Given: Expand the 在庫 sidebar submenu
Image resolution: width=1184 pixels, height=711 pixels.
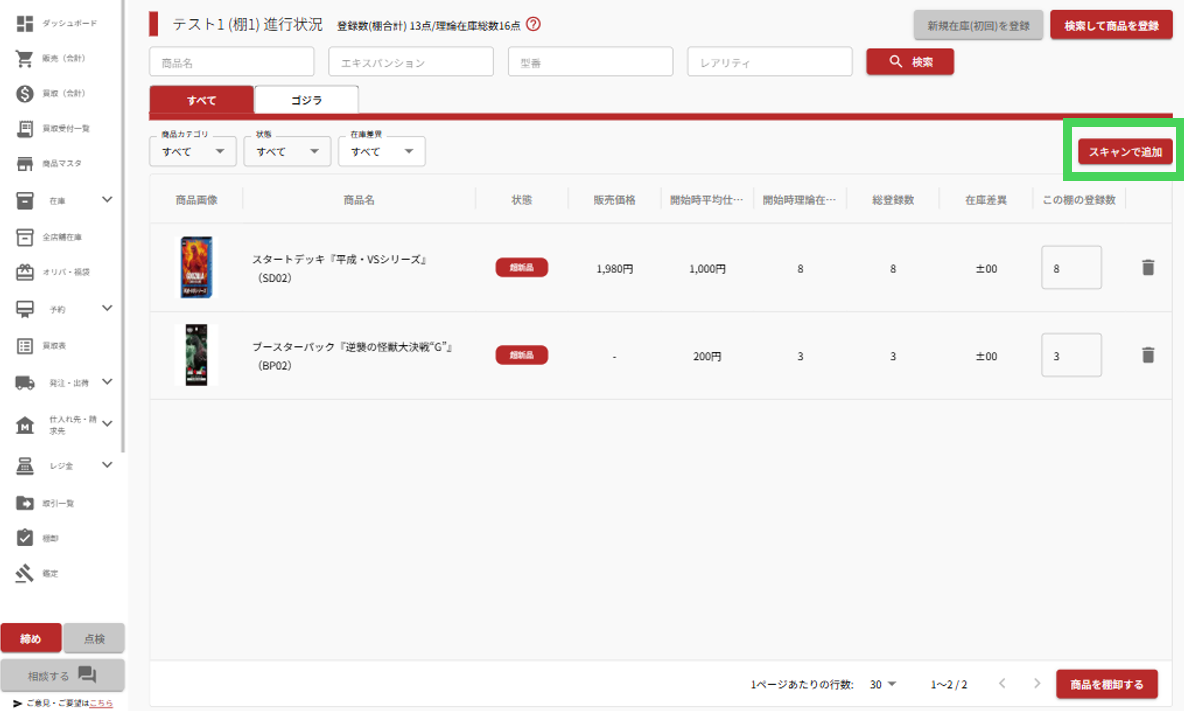Looking at the screenshot, I should (107, 201).
